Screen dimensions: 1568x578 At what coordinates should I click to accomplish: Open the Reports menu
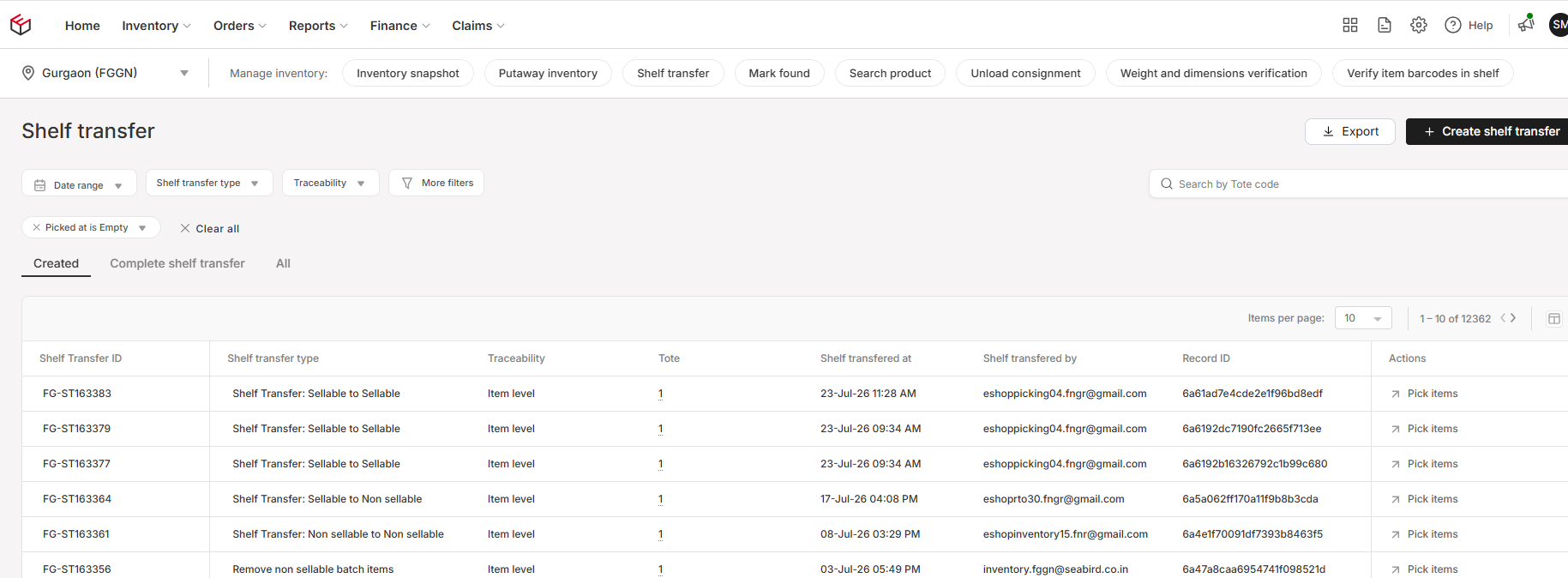point(318,26)
